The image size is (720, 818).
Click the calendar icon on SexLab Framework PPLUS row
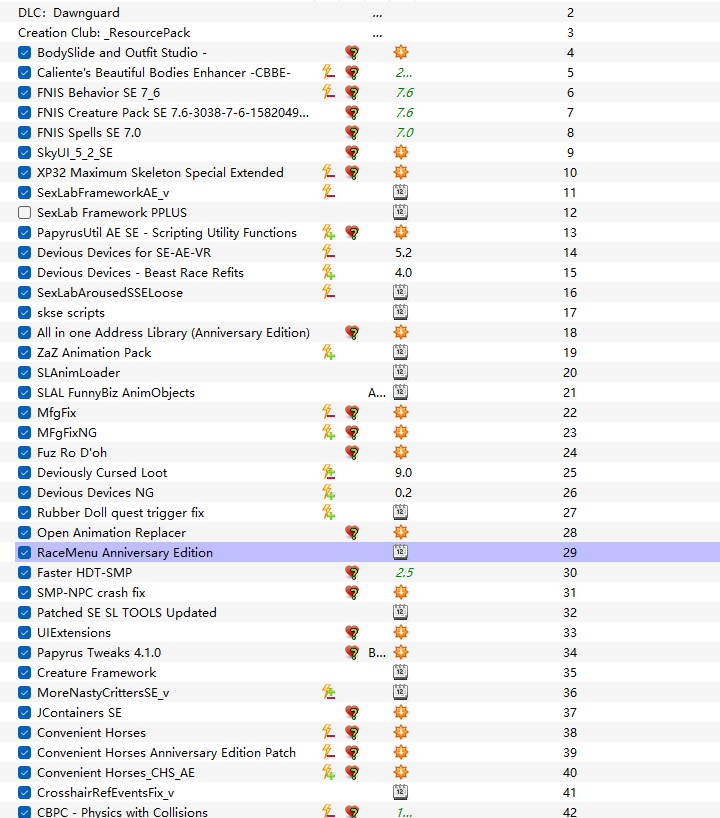(x=400, y=212)
